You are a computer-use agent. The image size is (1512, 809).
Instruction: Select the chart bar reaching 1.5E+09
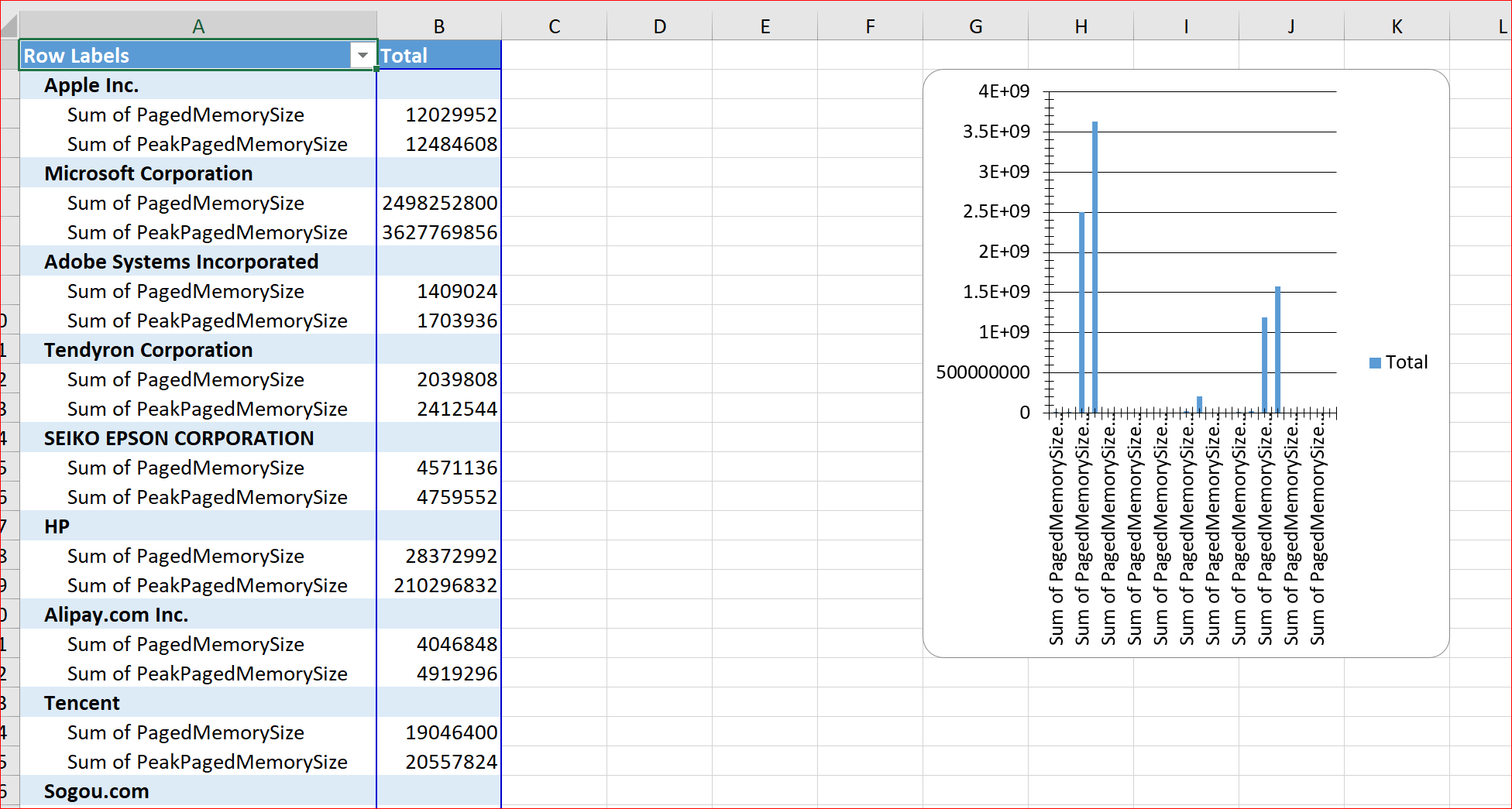point(1278,349)
